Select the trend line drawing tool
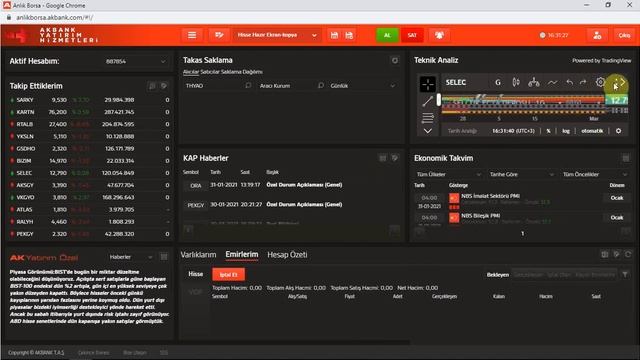Screen dimensions: 640x360 click(428, 101)
